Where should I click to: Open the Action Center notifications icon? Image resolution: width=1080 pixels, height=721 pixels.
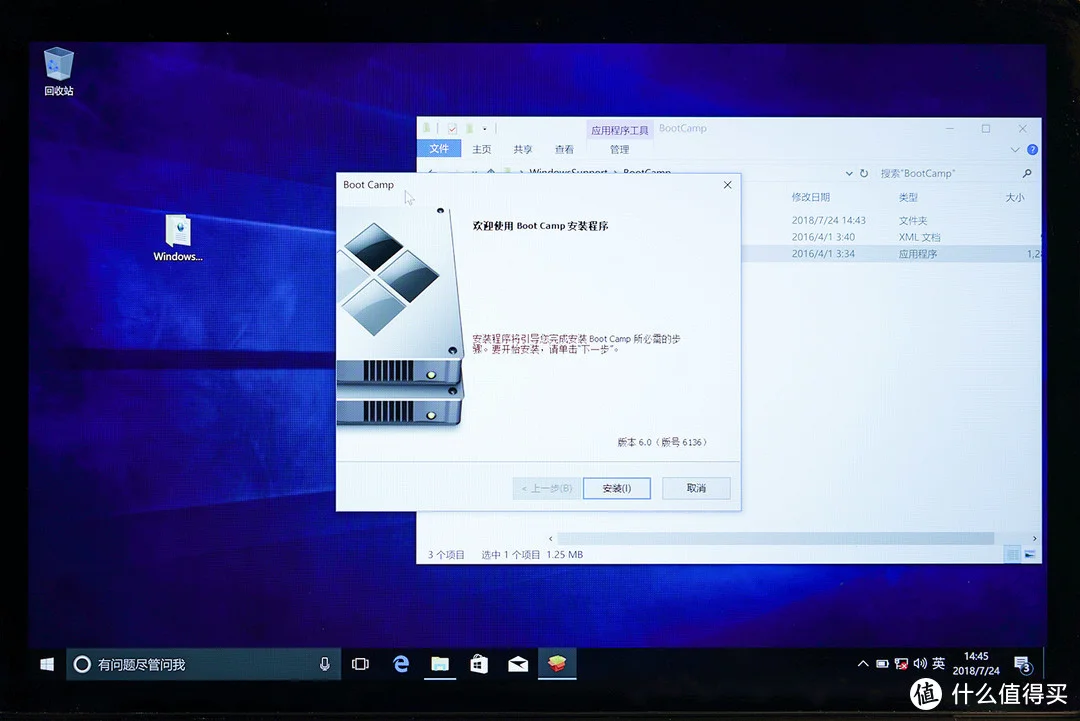[1023, 664]
